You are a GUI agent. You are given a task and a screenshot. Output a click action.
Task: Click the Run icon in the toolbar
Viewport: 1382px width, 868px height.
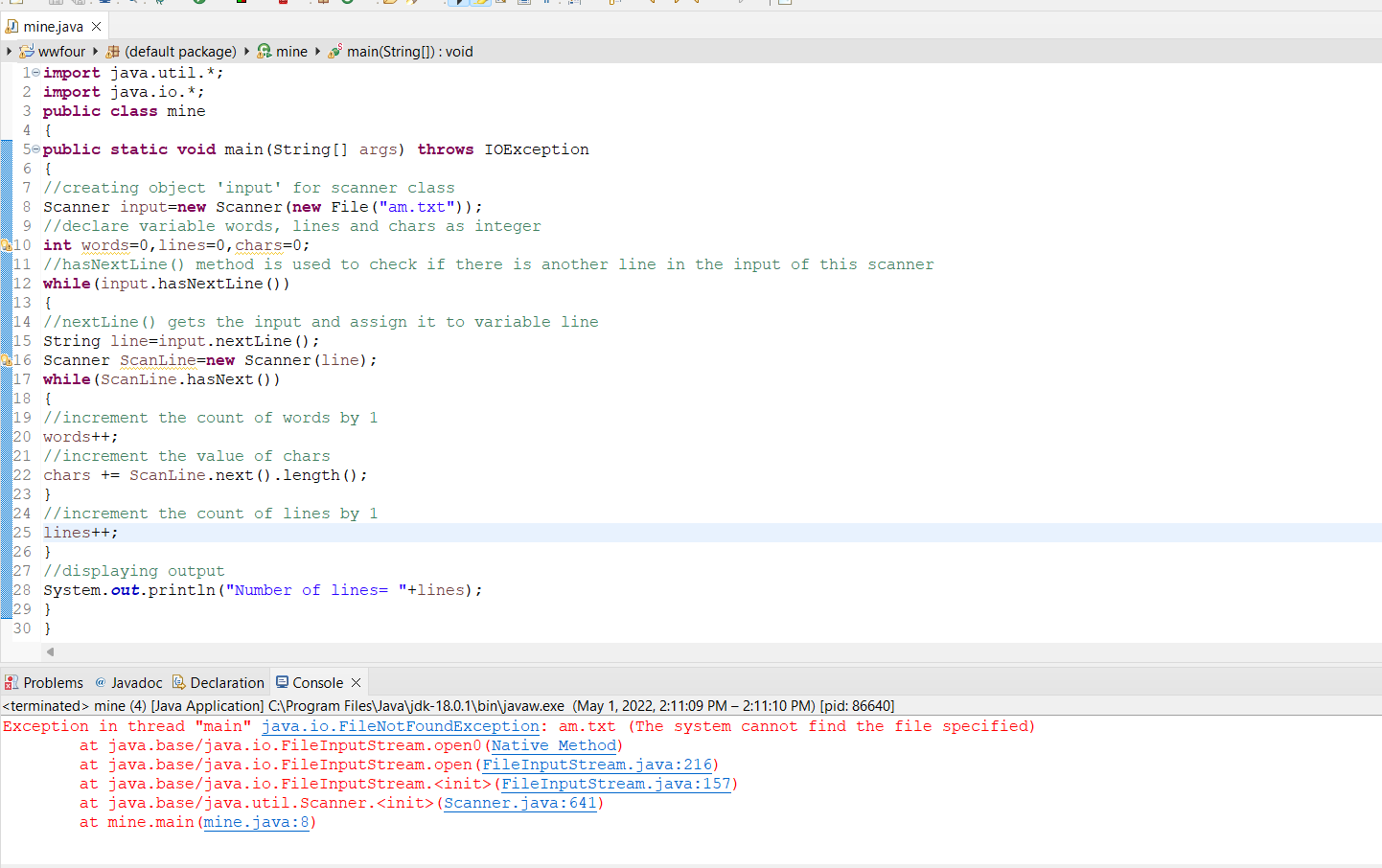point(199,5)
